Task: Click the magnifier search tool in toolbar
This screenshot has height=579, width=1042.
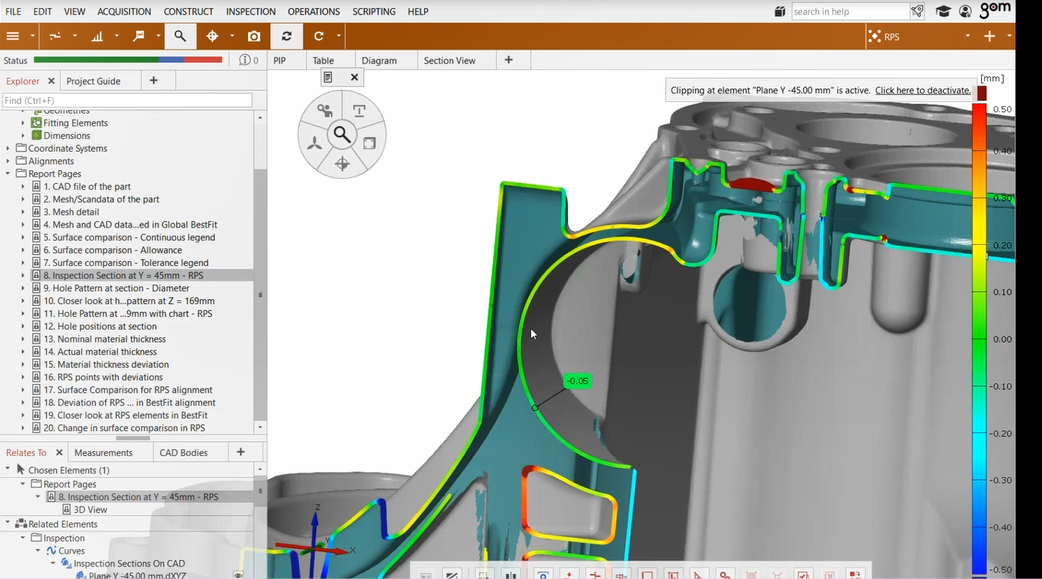Action: pyautogui.click(x=180, y=36)
